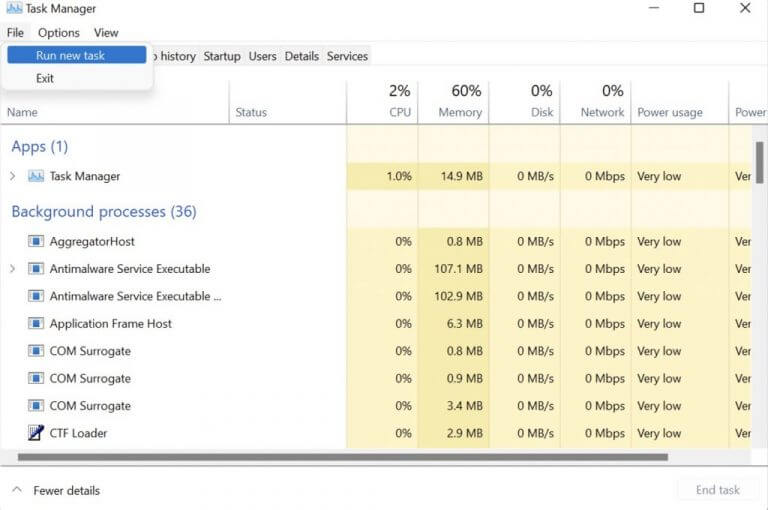Viewport: 768px width, 510px height.
Task: Select the AggregatorHost process name
Action: (92, 242)
